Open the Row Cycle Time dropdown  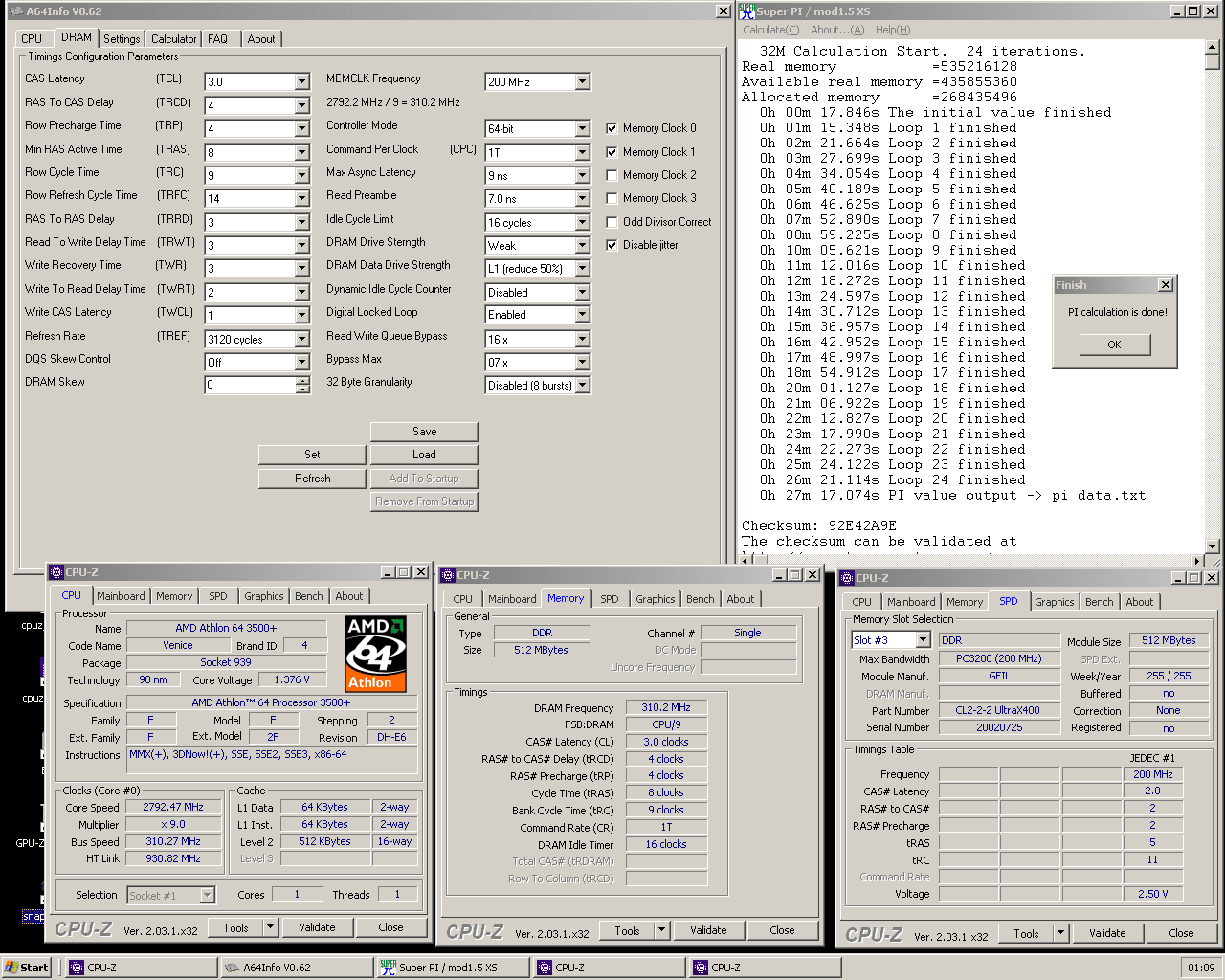click(x=301, y=175)
